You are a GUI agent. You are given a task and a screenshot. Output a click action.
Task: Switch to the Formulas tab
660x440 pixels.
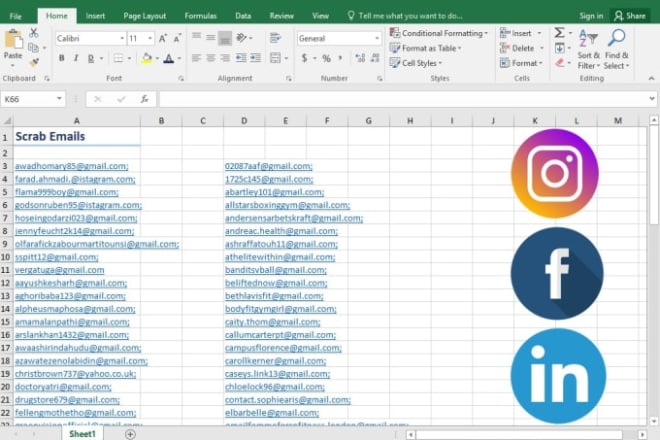click(200, 16)
